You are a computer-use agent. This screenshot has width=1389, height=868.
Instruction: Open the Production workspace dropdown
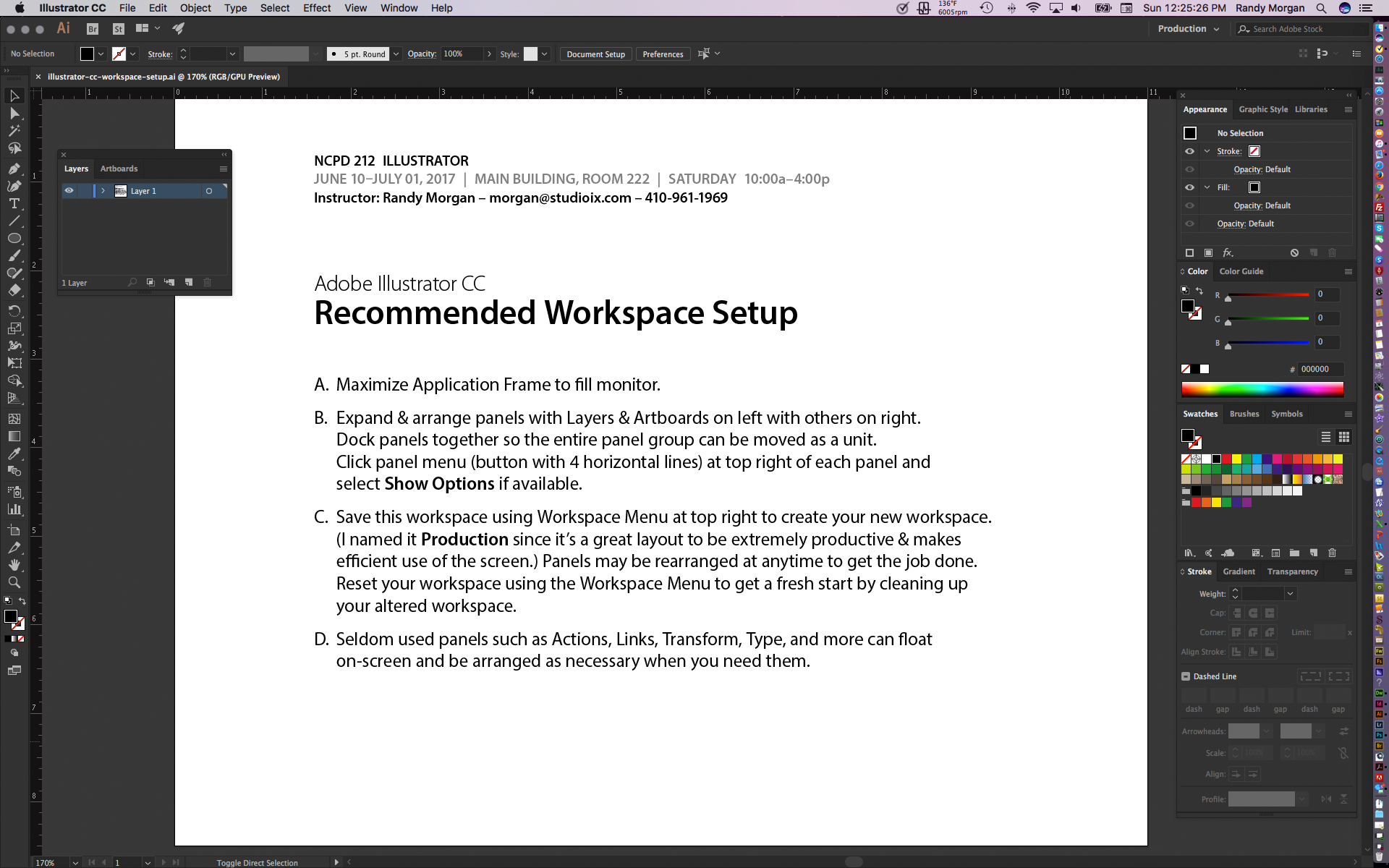[1188, 29]
